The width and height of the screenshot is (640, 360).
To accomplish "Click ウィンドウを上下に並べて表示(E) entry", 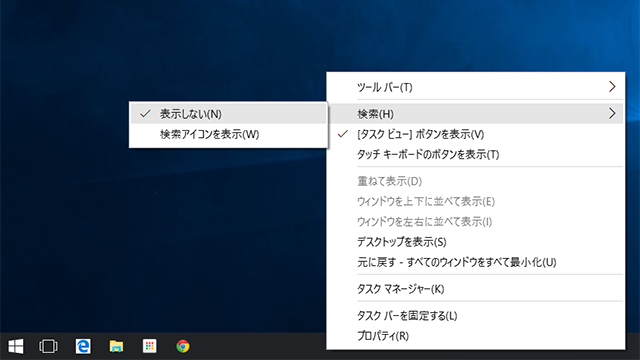I will point(476,202).
